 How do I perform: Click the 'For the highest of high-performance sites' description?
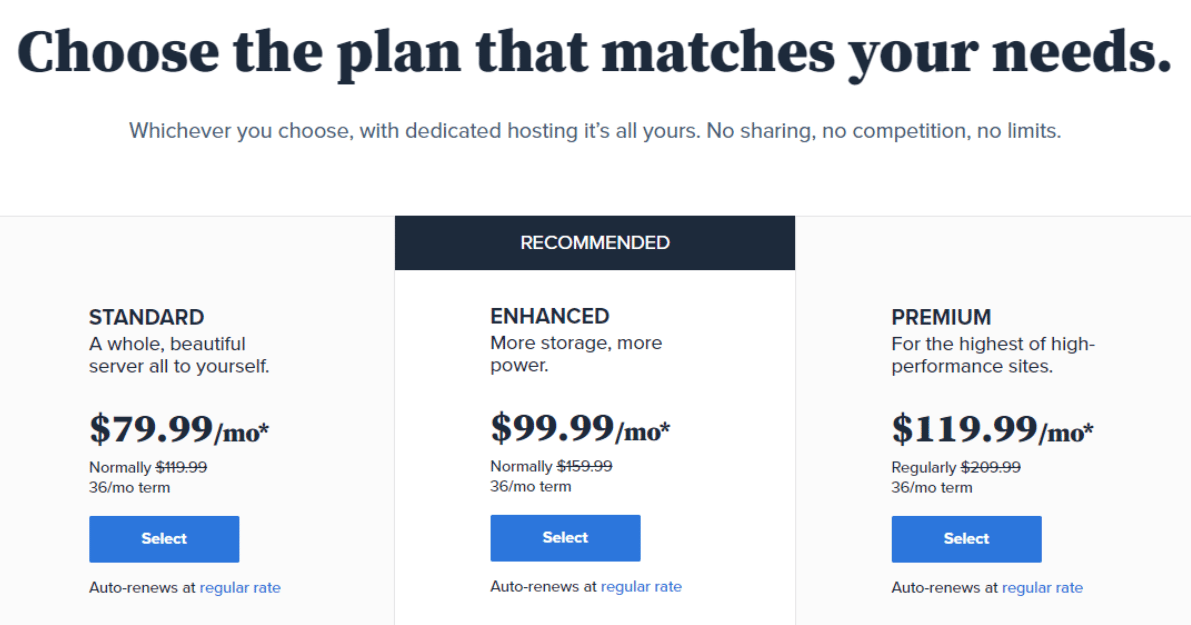pos(992,355)
